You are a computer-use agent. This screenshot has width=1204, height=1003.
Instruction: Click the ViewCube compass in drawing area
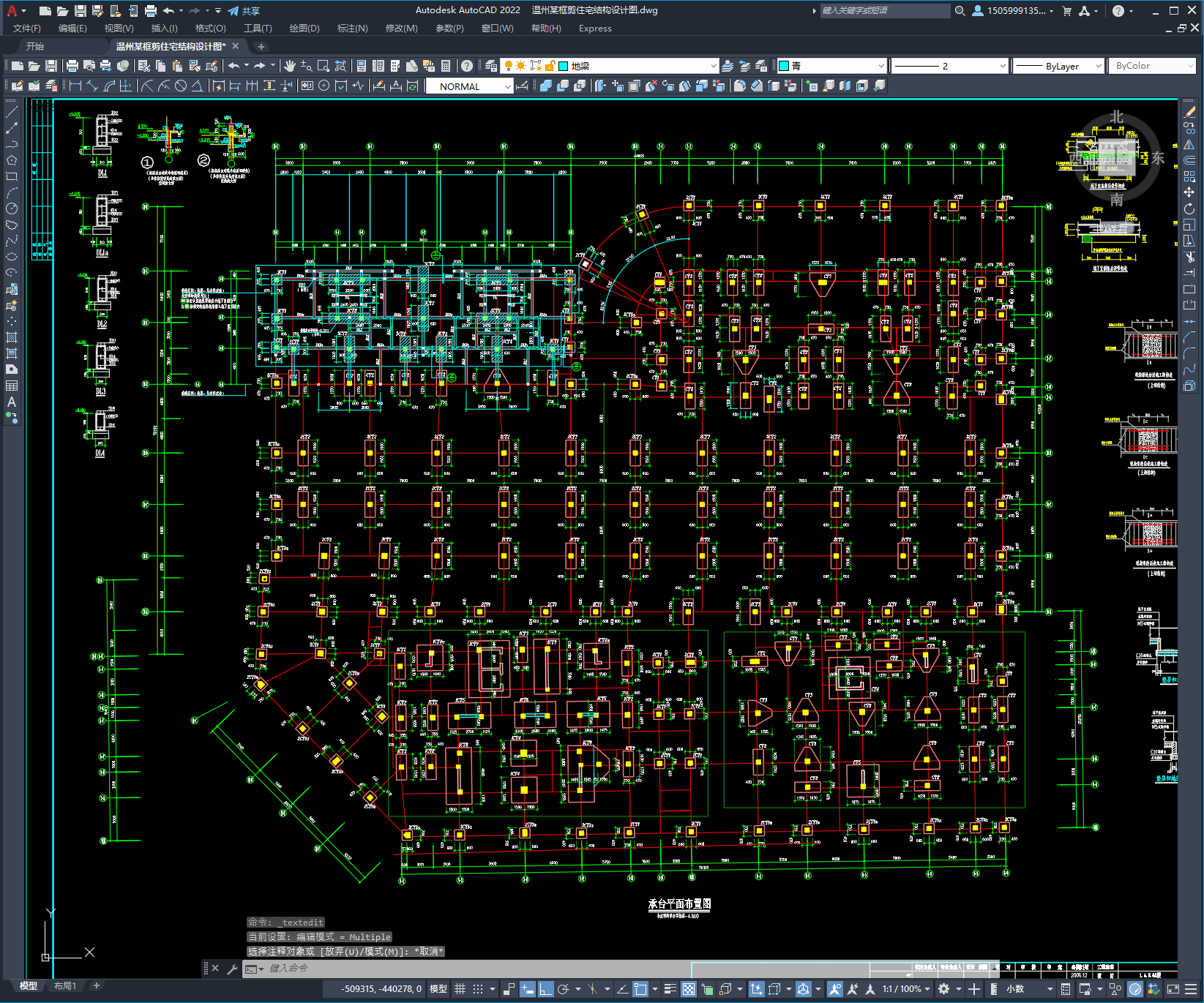point(1115,158)
